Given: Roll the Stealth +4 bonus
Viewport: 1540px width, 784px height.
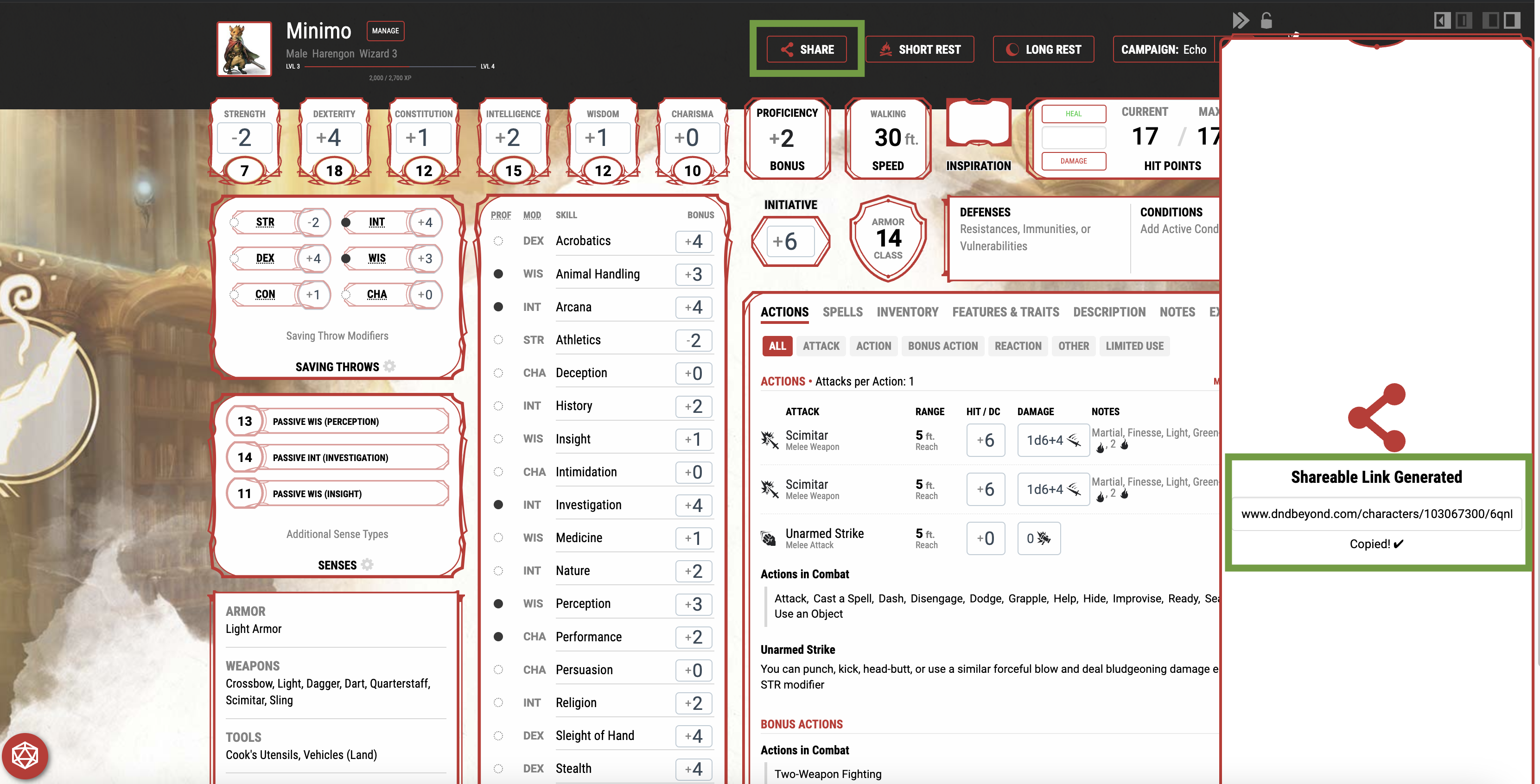Looking at the screenshot, I should (x=694, y=768).
